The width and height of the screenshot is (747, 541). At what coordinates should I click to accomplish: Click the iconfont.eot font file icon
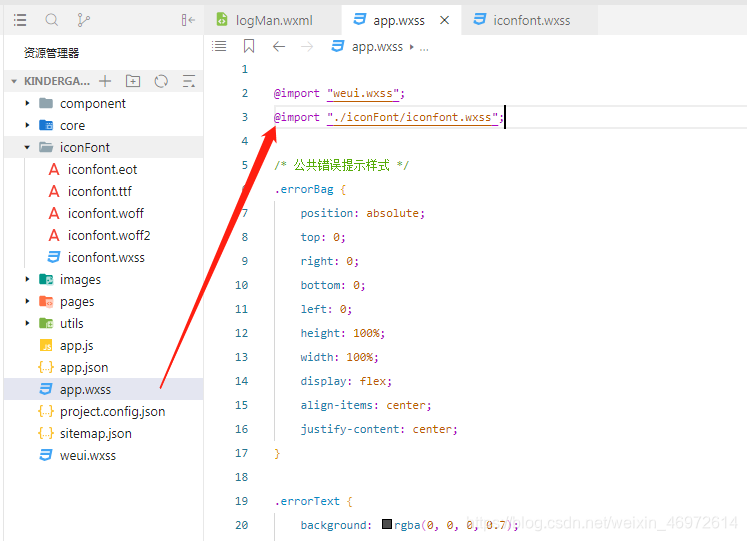coord(54,170)
